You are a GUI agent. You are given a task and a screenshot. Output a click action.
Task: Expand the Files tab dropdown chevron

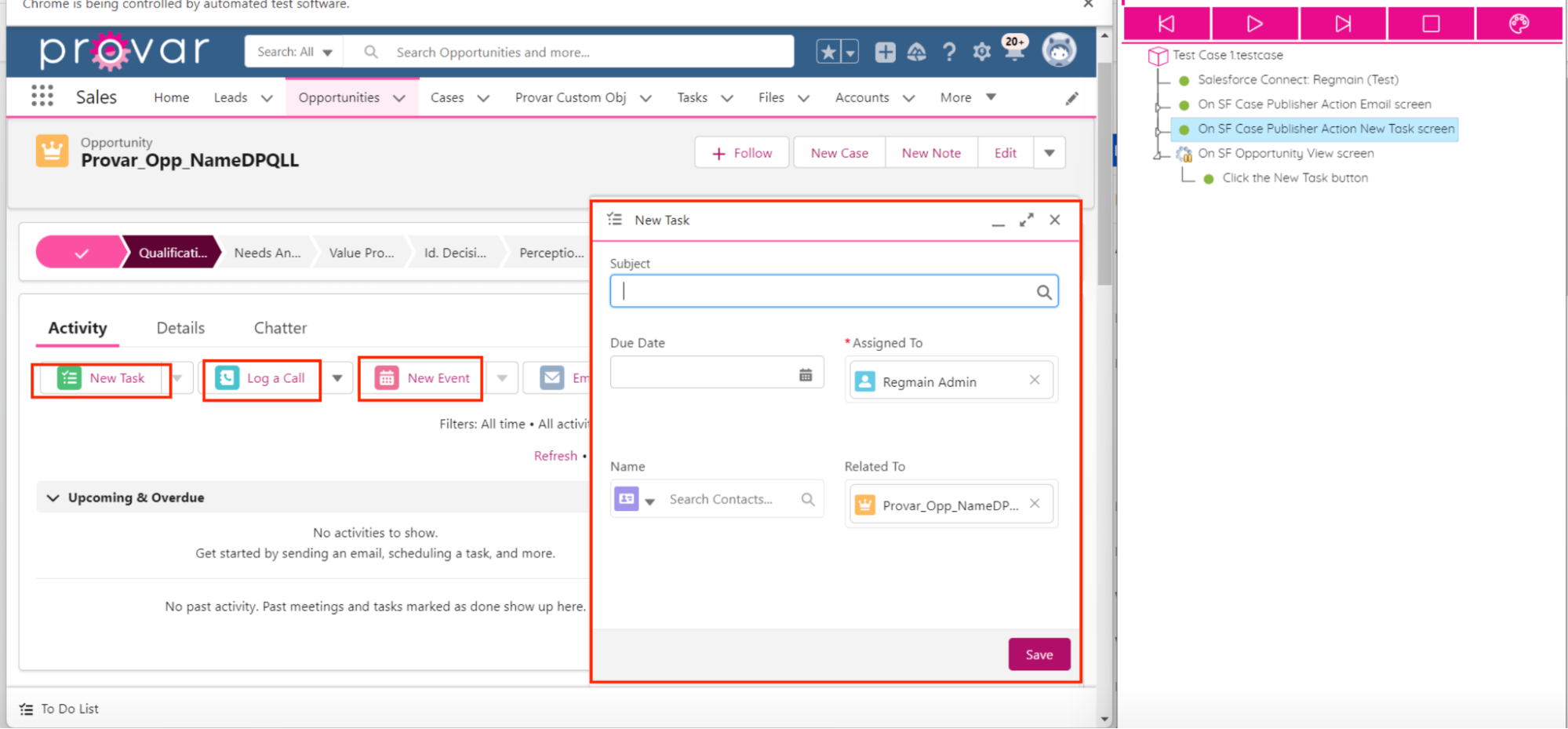click(x=803, y=98)
